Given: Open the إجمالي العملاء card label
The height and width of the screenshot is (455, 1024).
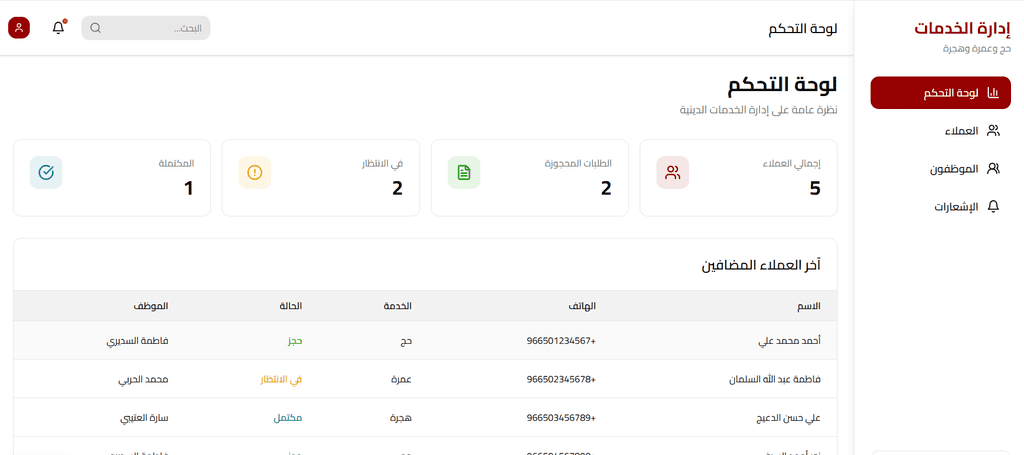Looking at the screenshot, I should 792,164.
